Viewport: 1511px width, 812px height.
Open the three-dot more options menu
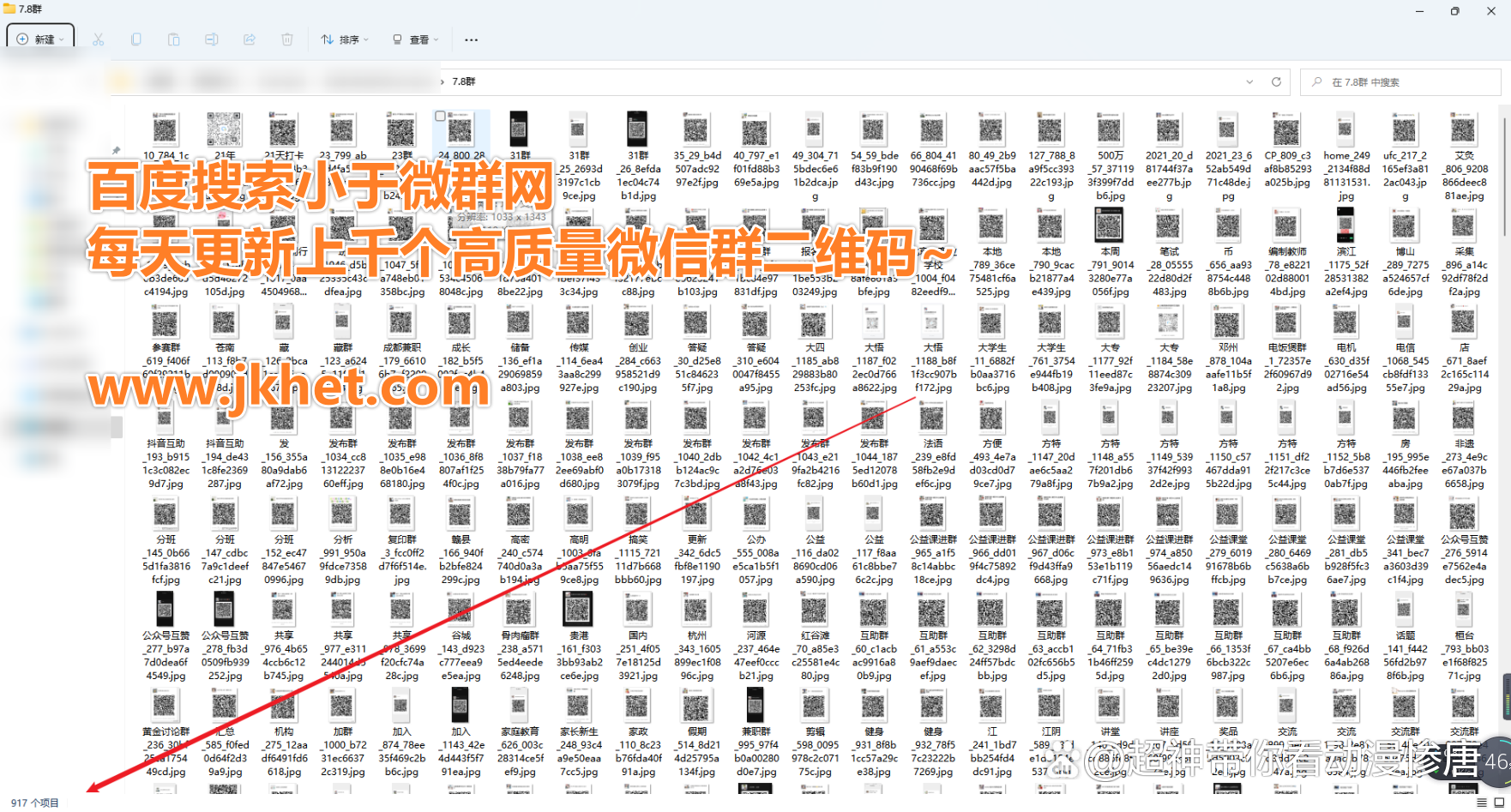[471, 39]
